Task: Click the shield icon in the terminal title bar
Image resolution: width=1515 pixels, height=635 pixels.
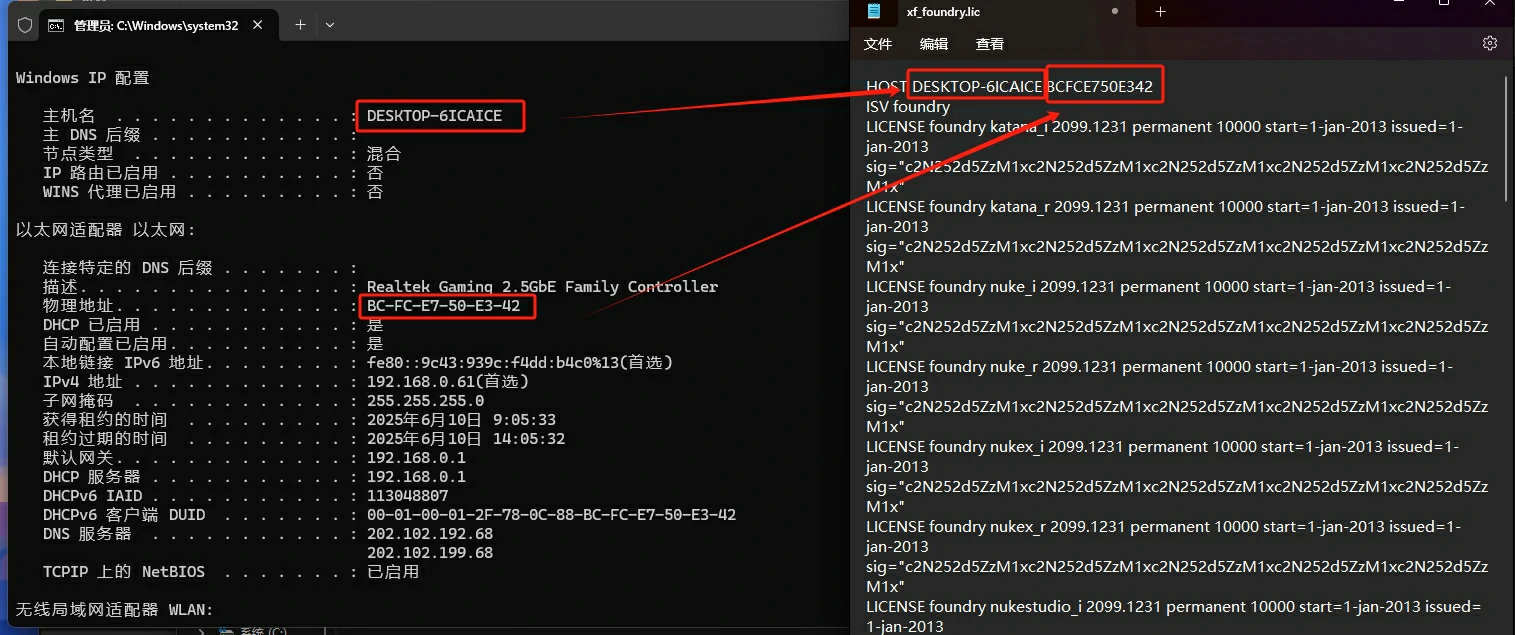Action: (x=25, y=25)
